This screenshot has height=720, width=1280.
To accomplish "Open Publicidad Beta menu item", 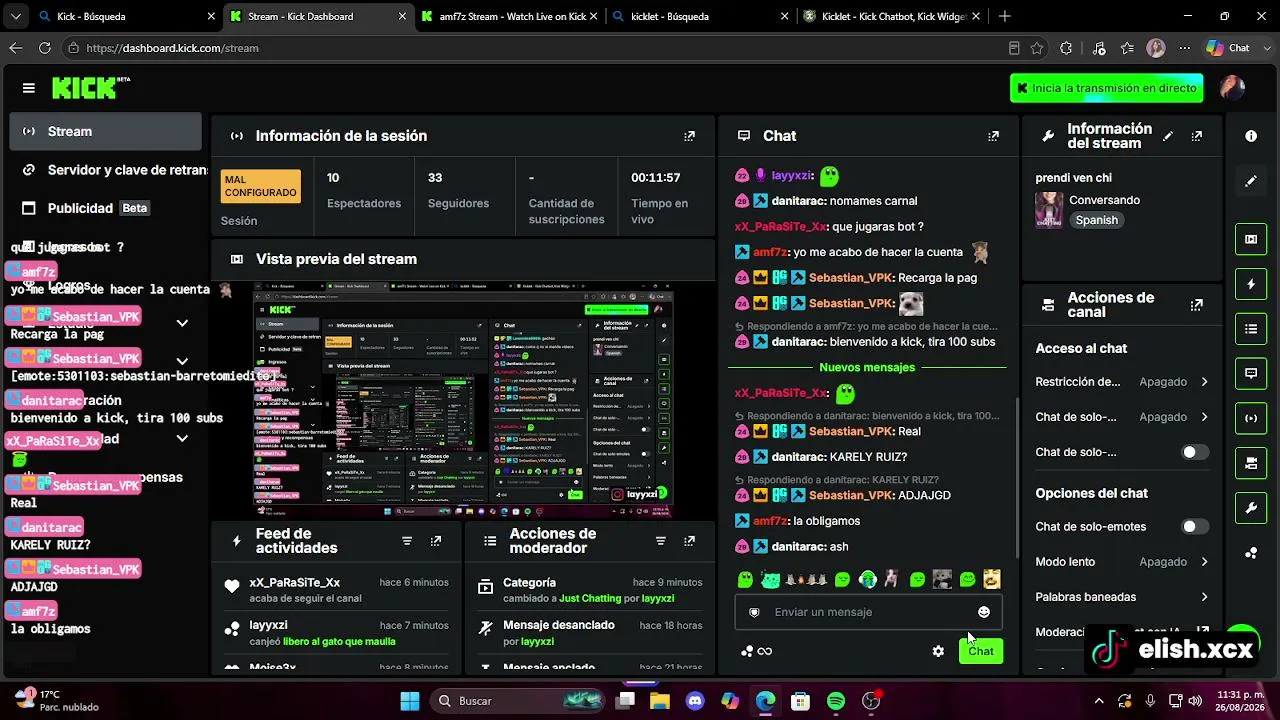I will pyautogui.click(x=105, y=208).
